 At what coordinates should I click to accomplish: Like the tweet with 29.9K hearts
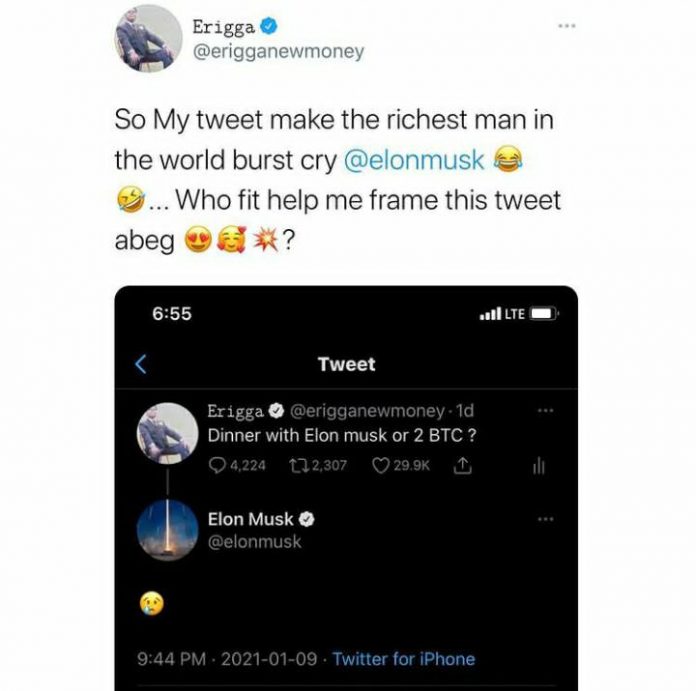380,465
